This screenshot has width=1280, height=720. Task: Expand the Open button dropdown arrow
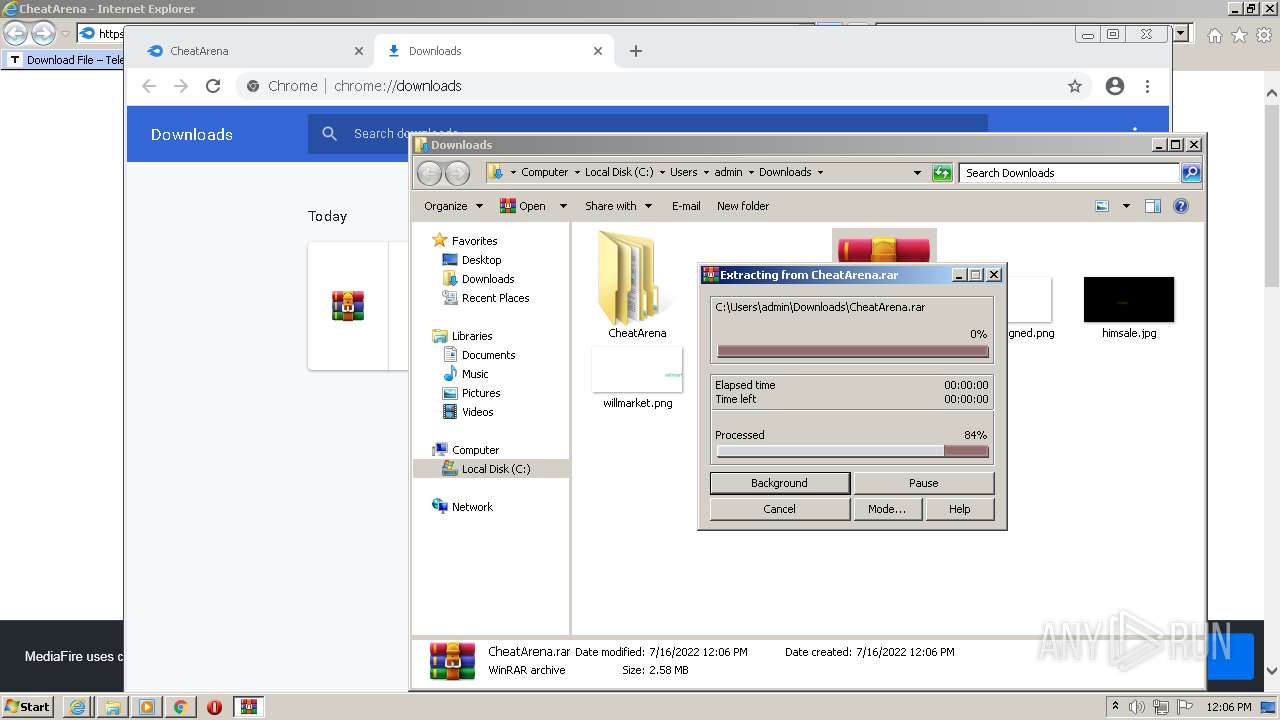tap(563, 206)
